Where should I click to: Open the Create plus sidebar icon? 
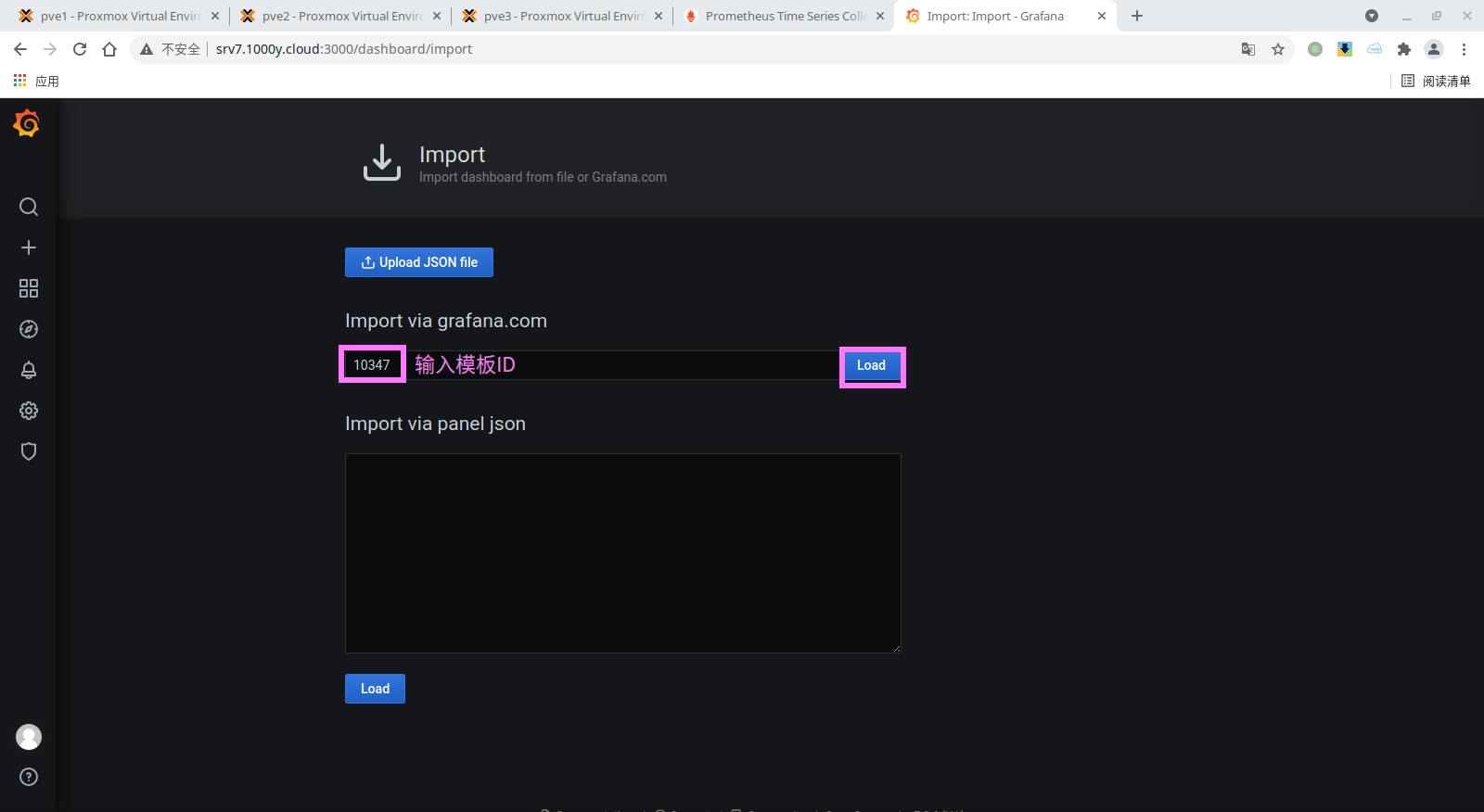[x=29, y=247]
